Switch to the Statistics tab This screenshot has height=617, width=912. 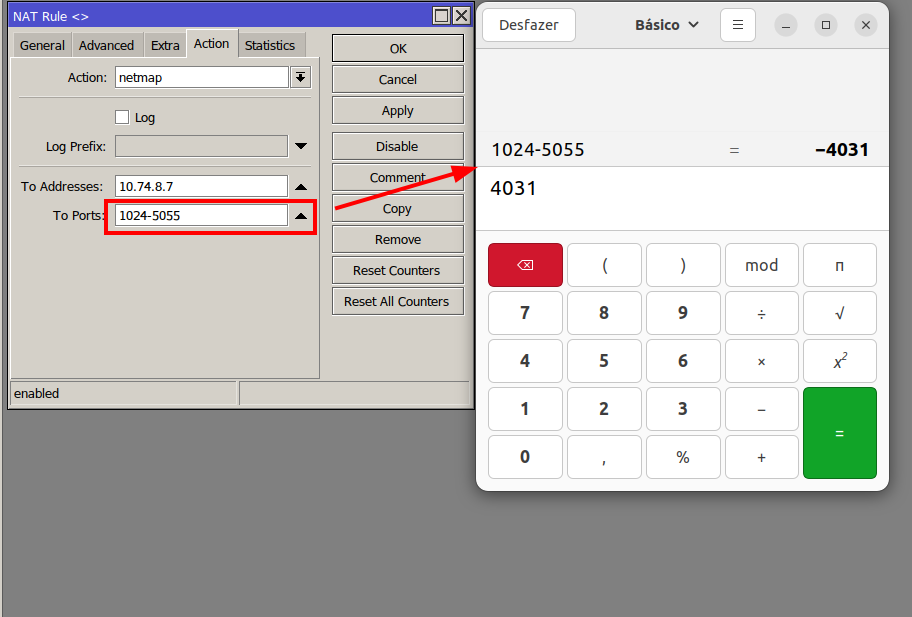[x=270, y=45]
